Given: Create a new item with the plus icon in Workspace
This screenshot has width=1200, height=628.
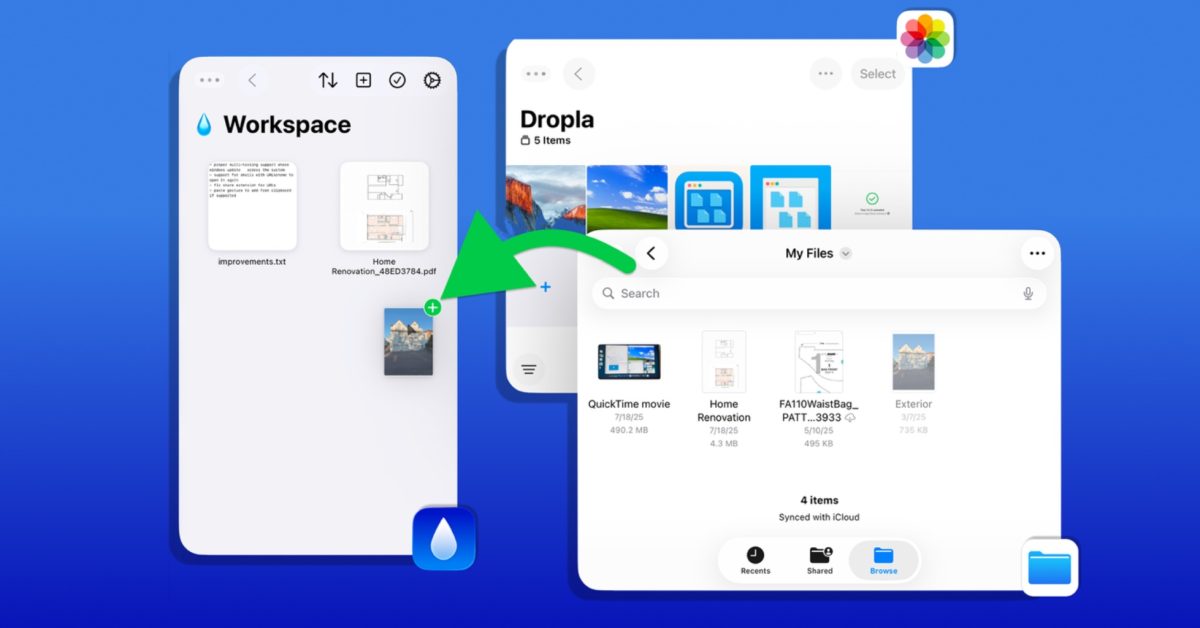Looking at the screenshot, I should point(362,80).
